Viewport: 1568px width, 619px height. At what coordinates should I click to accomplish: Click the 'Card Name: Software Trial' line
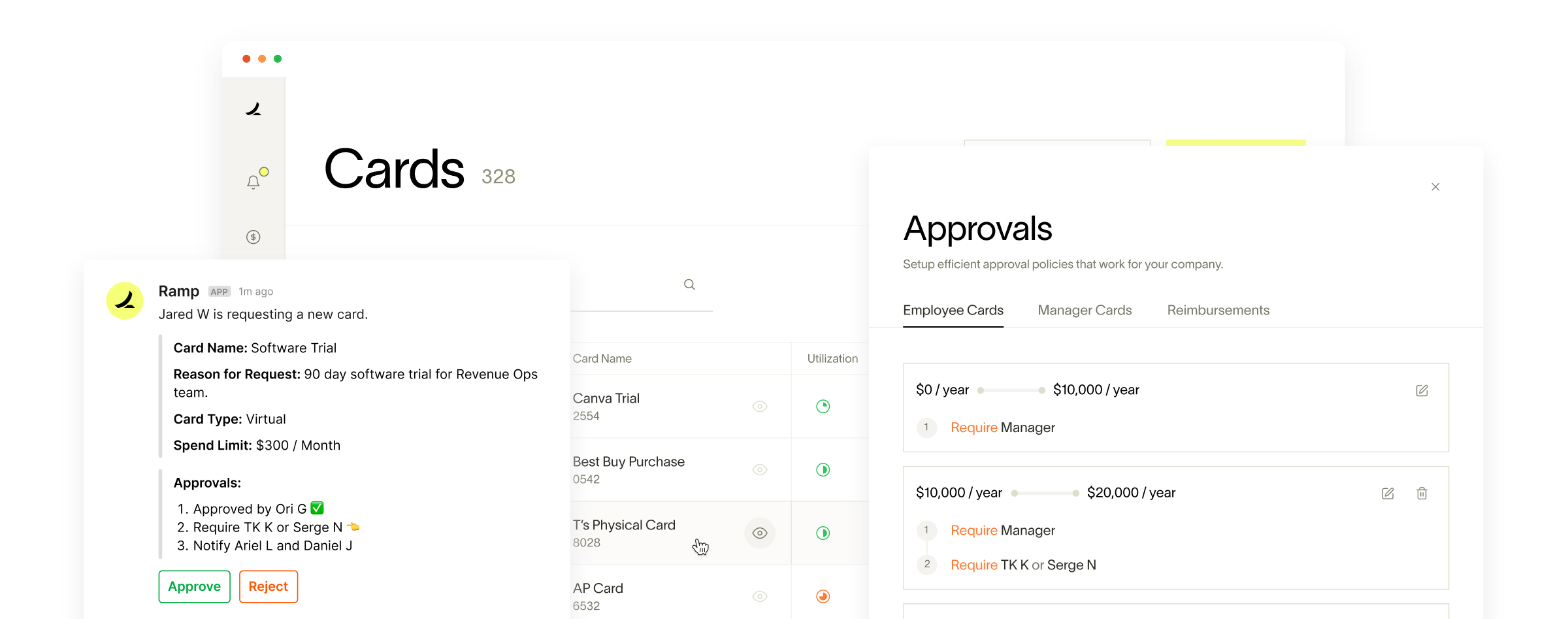[x=255, y=348]
